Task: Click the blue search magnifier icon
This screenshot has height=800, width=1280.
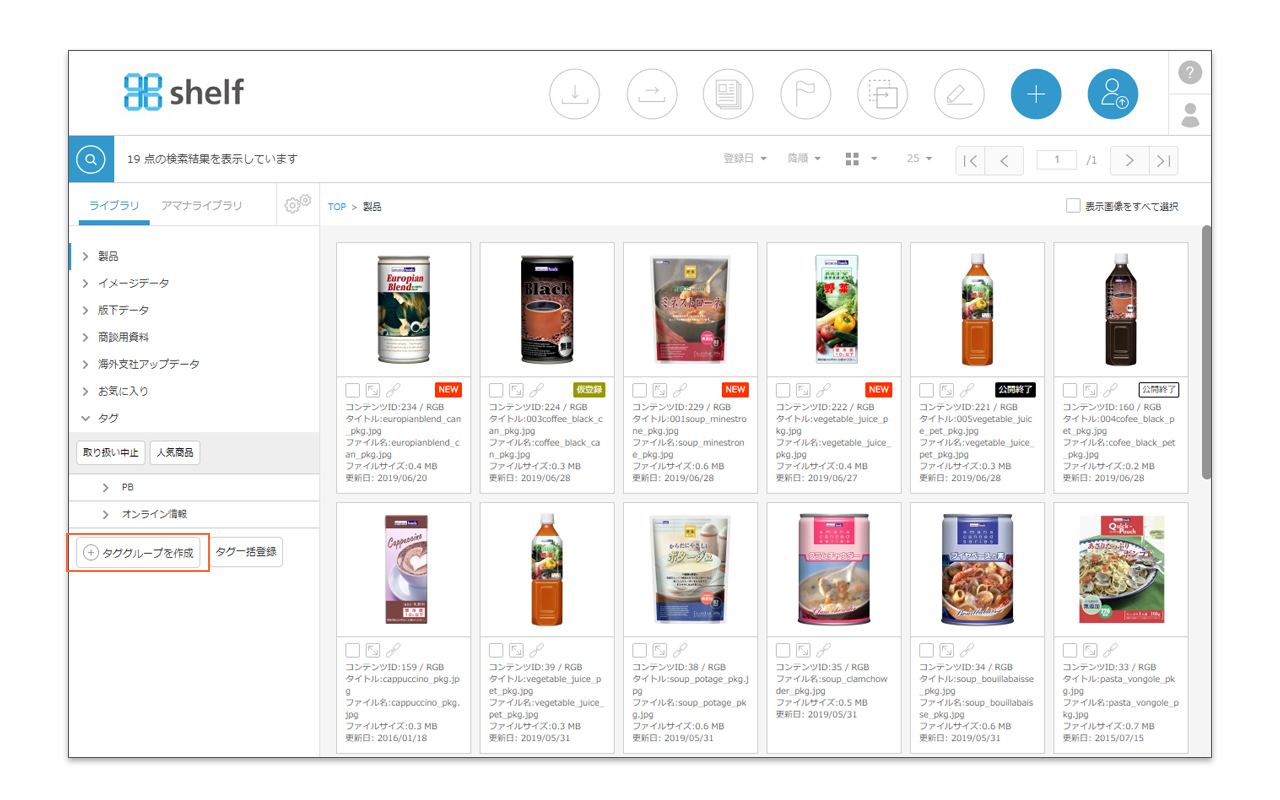Action: 91,159
